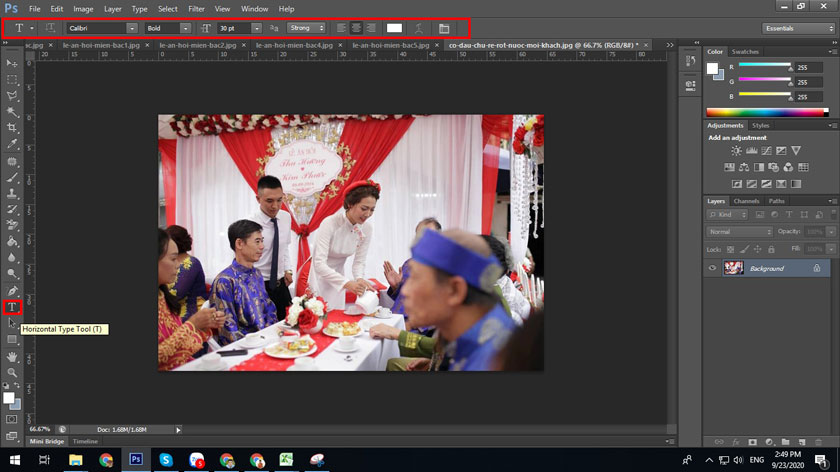The image size is (840, 472).
Task: Select the Lasso tool
Action: pyautogui.click(x=12, y=95)
